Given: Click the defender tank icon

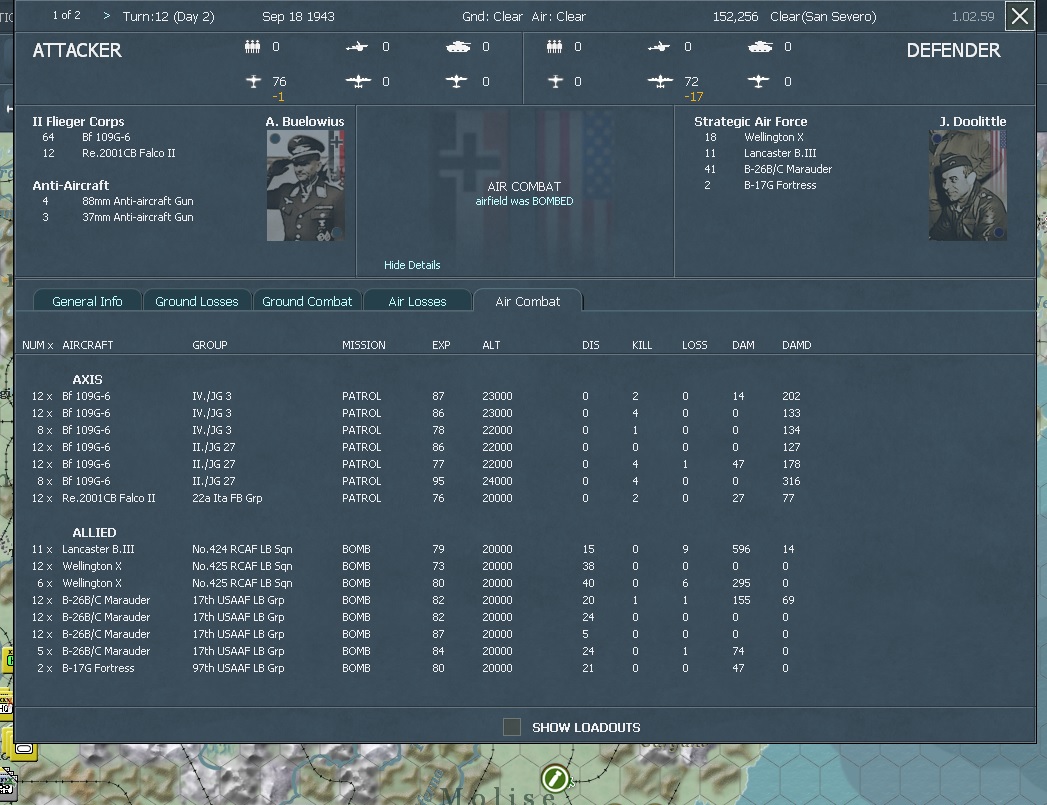Looking at the screenshot, I should 760,46.
